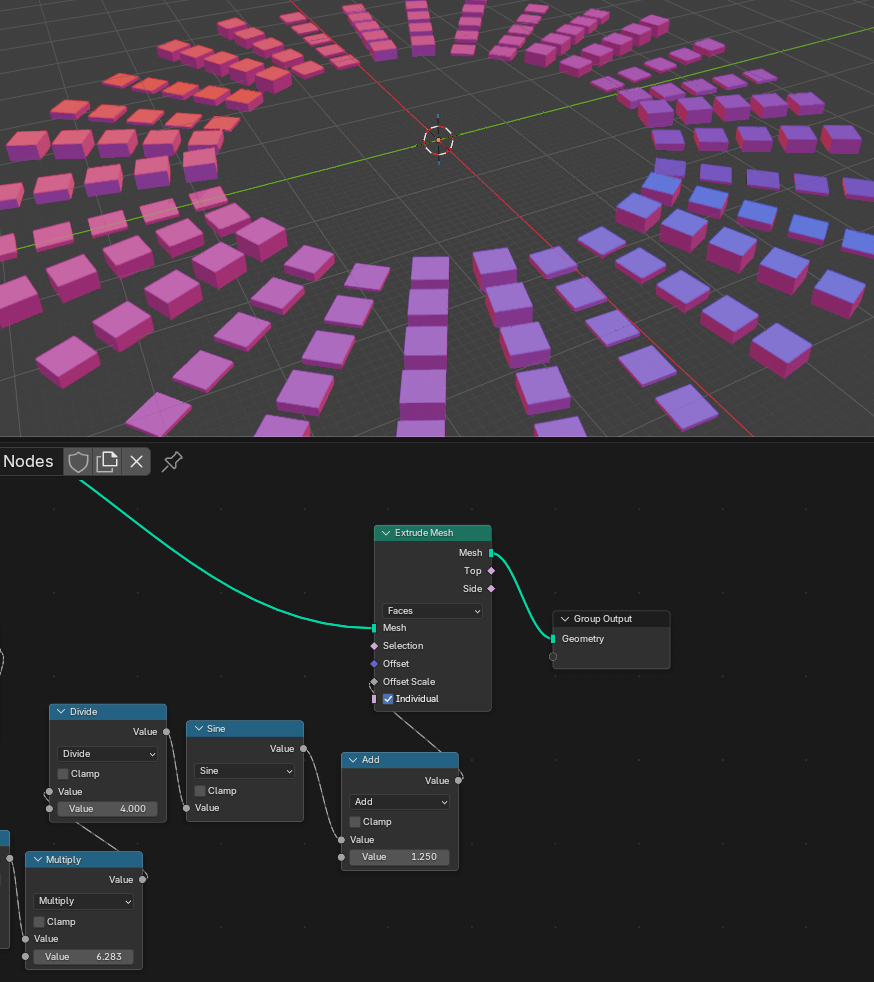
Task: Open the Multiply operation dropdown
Action: coord(84,901)
